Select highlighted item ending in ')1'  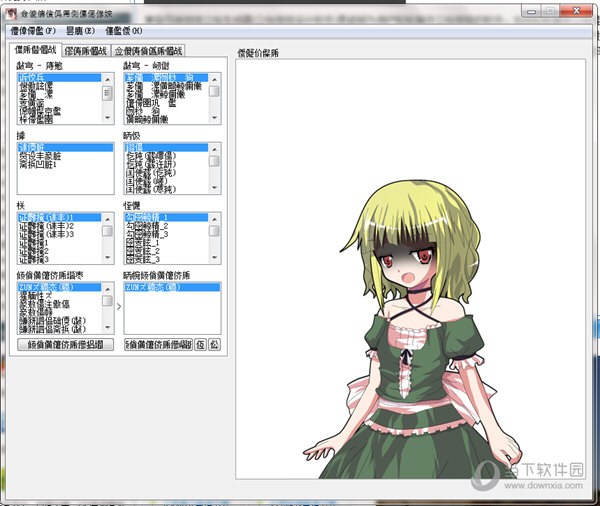click(x=60, y=217)
